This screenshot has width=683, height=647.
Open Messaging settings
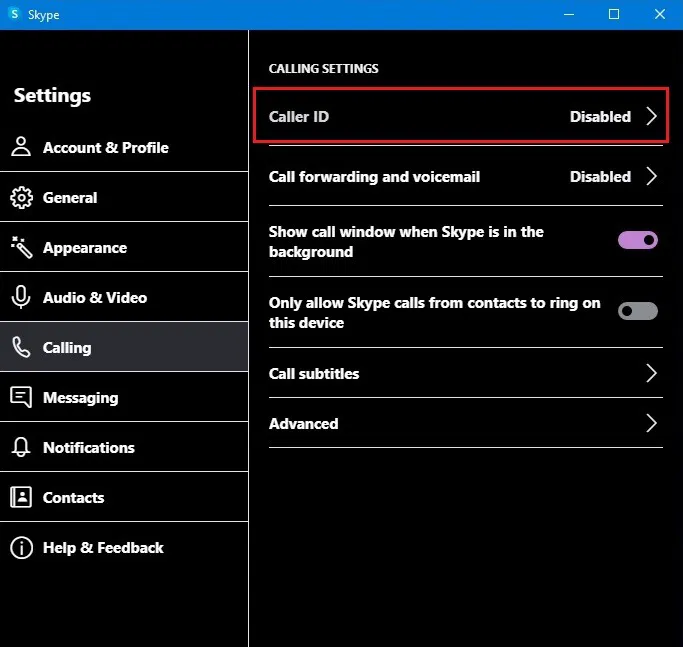pyautogui.click(x=124, y=397)
